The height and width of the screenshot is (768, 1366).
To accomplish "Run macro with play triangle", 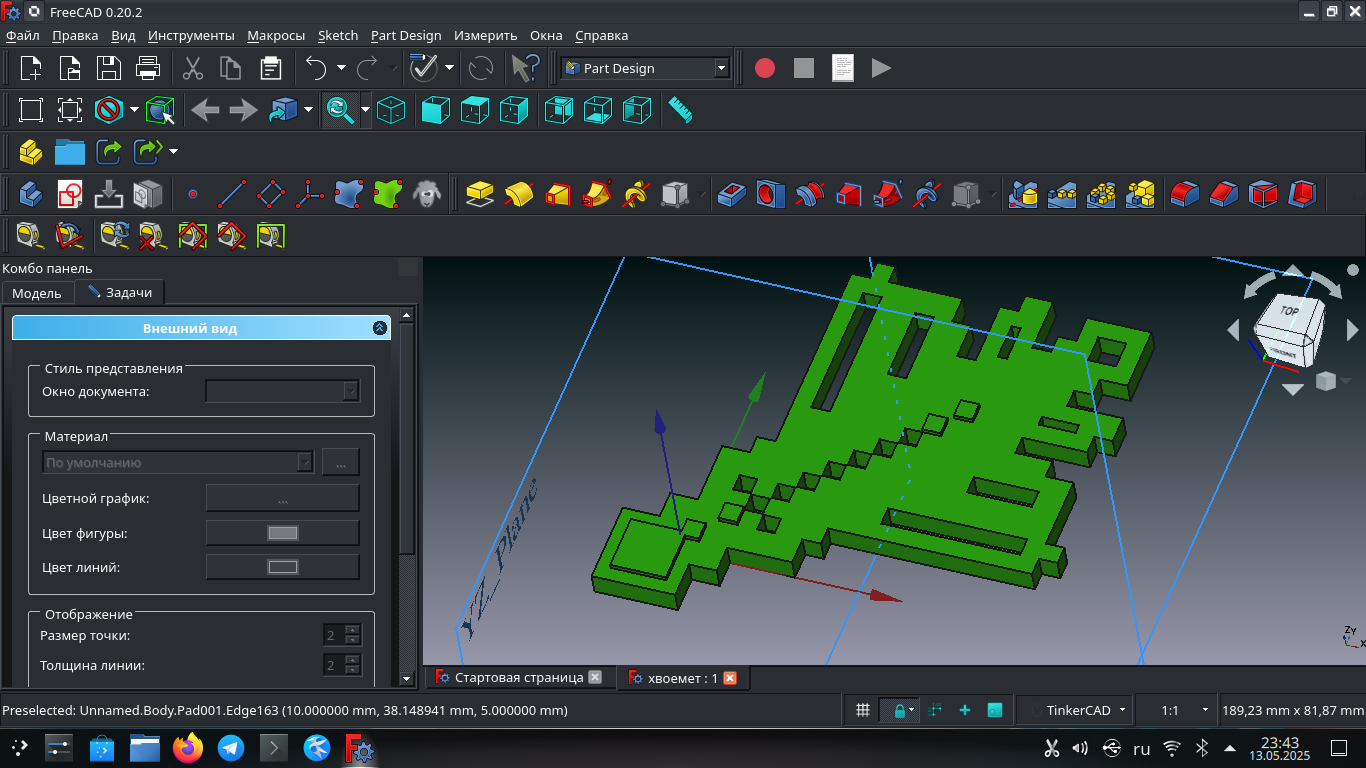I will (x=881, y=68).
